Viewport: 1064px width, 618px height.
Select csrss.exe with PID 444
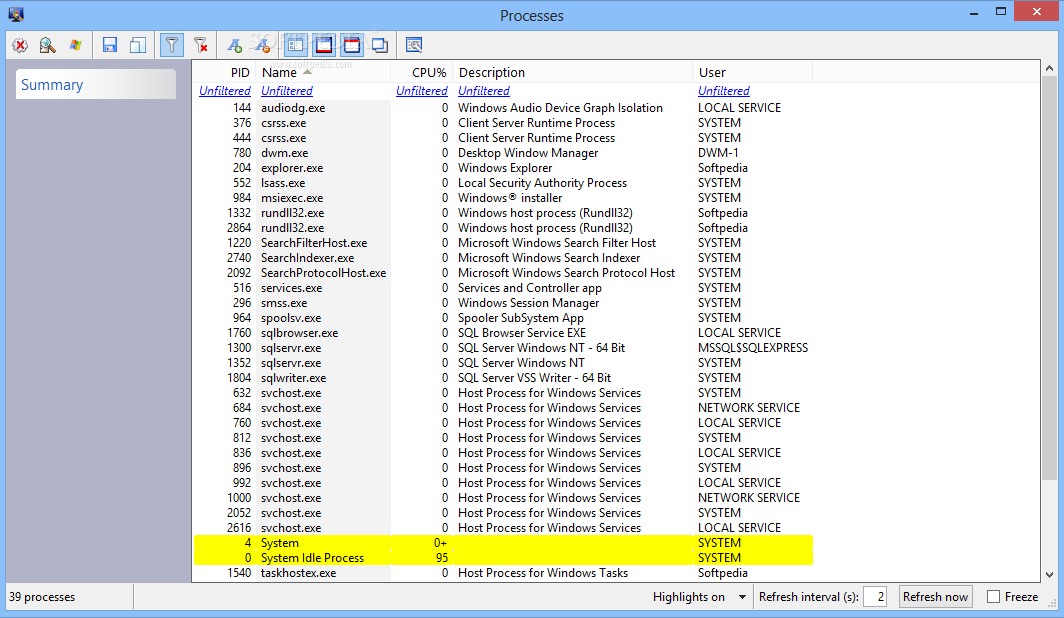coord(503,138)
